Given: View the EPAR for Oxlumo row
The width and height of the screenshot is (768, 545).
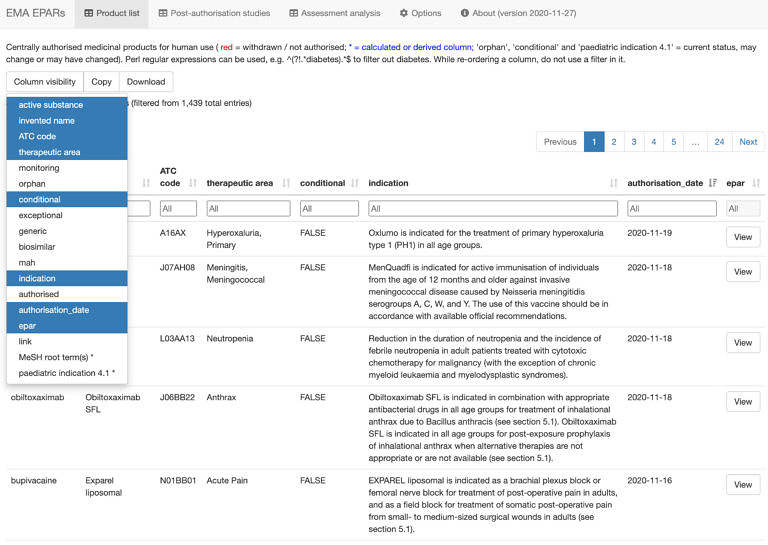Looking at the screenshot, I should 742,237.
